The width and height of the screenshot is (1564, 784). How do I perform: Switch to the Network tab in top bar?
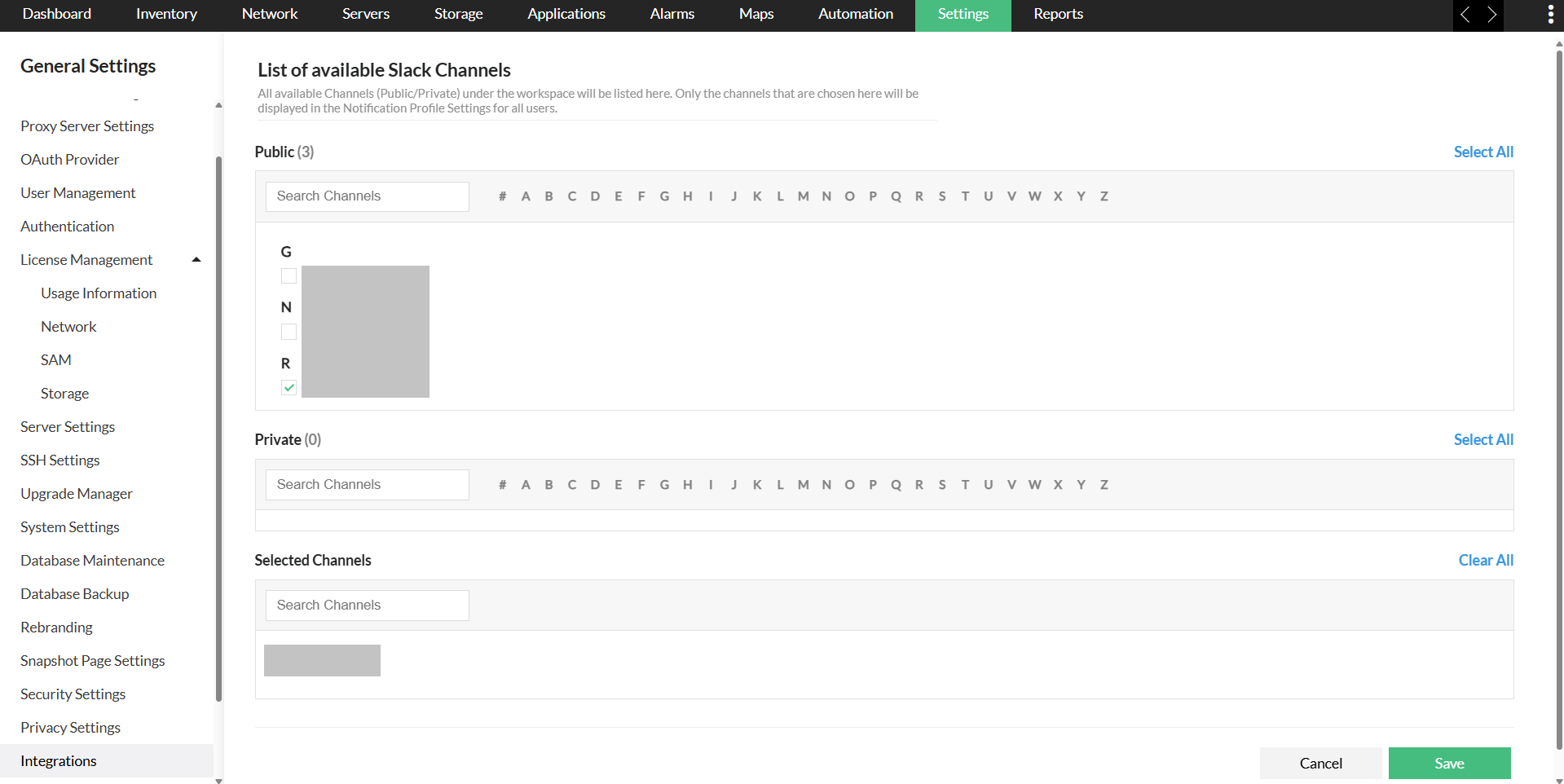[x=270, y=14]
